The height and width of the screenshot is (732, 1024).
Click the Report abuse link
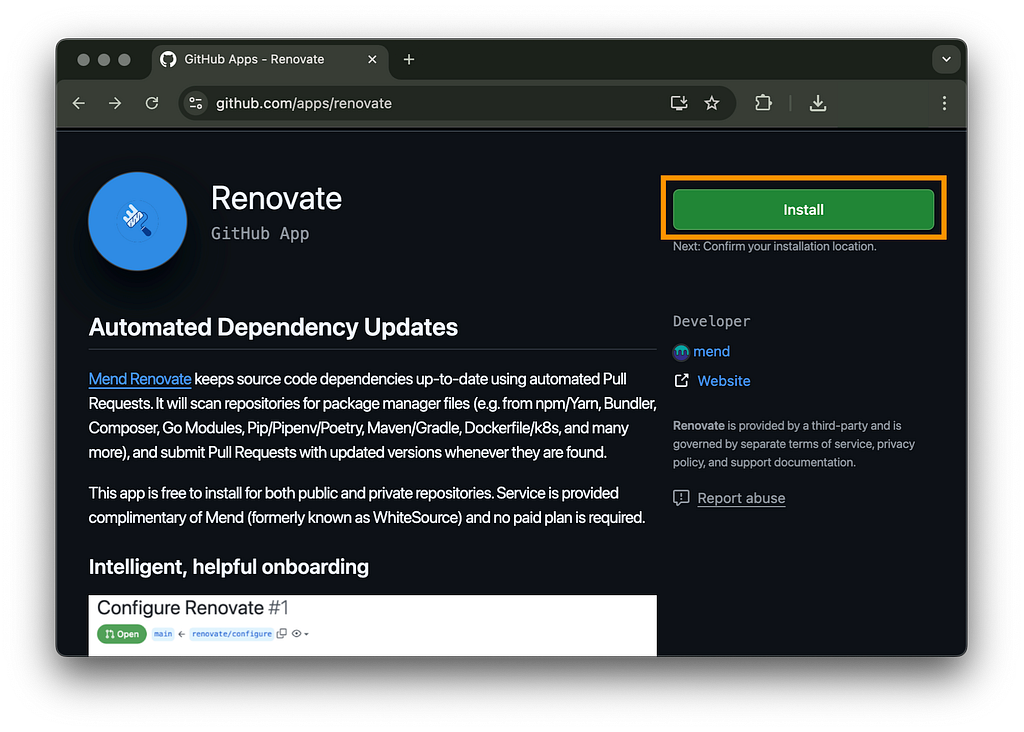741,498
